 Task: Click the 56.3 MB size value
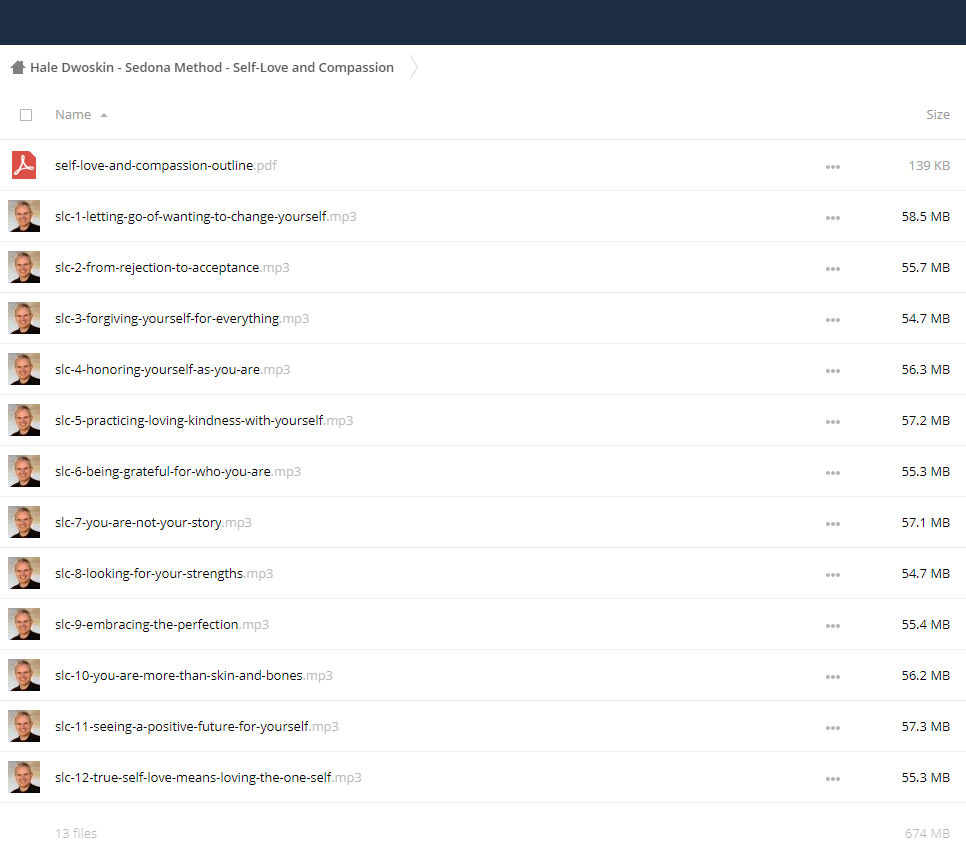(x=925, y=370)
